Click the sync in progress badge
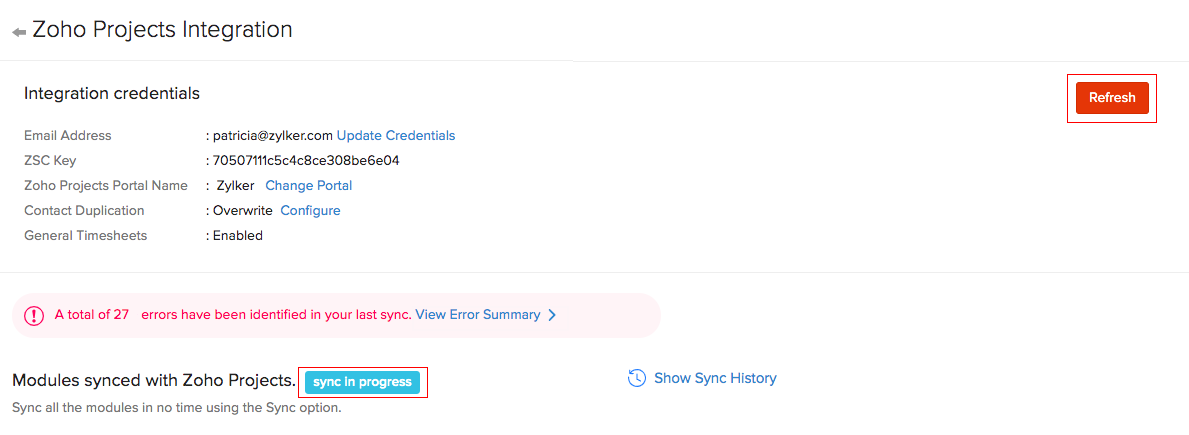The image size is (1189, 435). pyautogui.click(x=362, y=382)
